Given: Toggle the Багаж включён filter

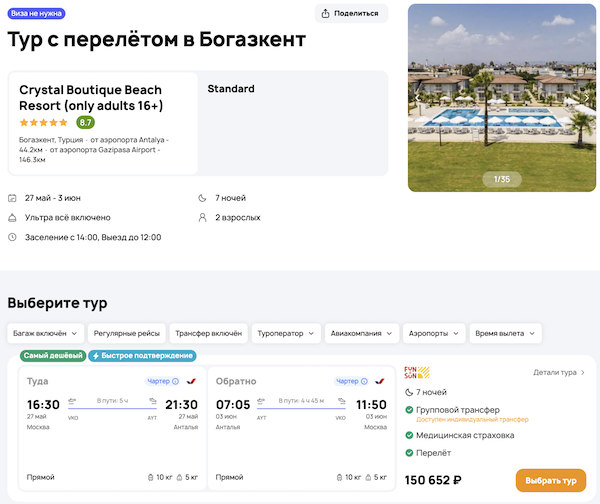Looking at the screenshot, I should (x=43, y=333).
